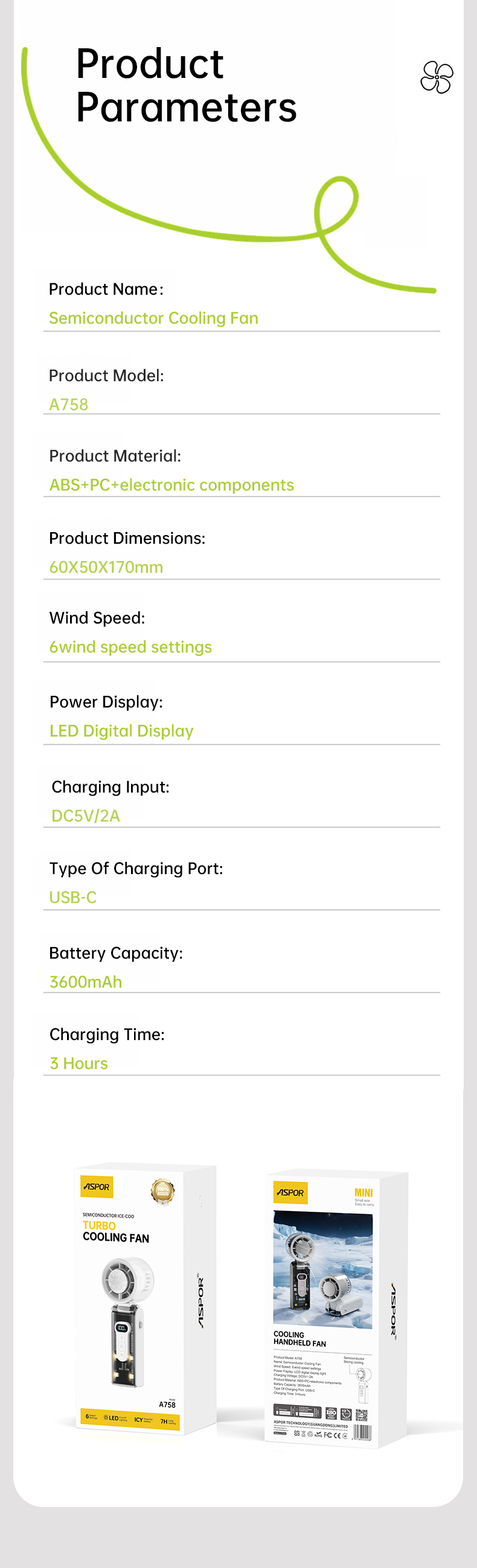
Task: Click the 6wind speed settings text
Action: (131, 647)
